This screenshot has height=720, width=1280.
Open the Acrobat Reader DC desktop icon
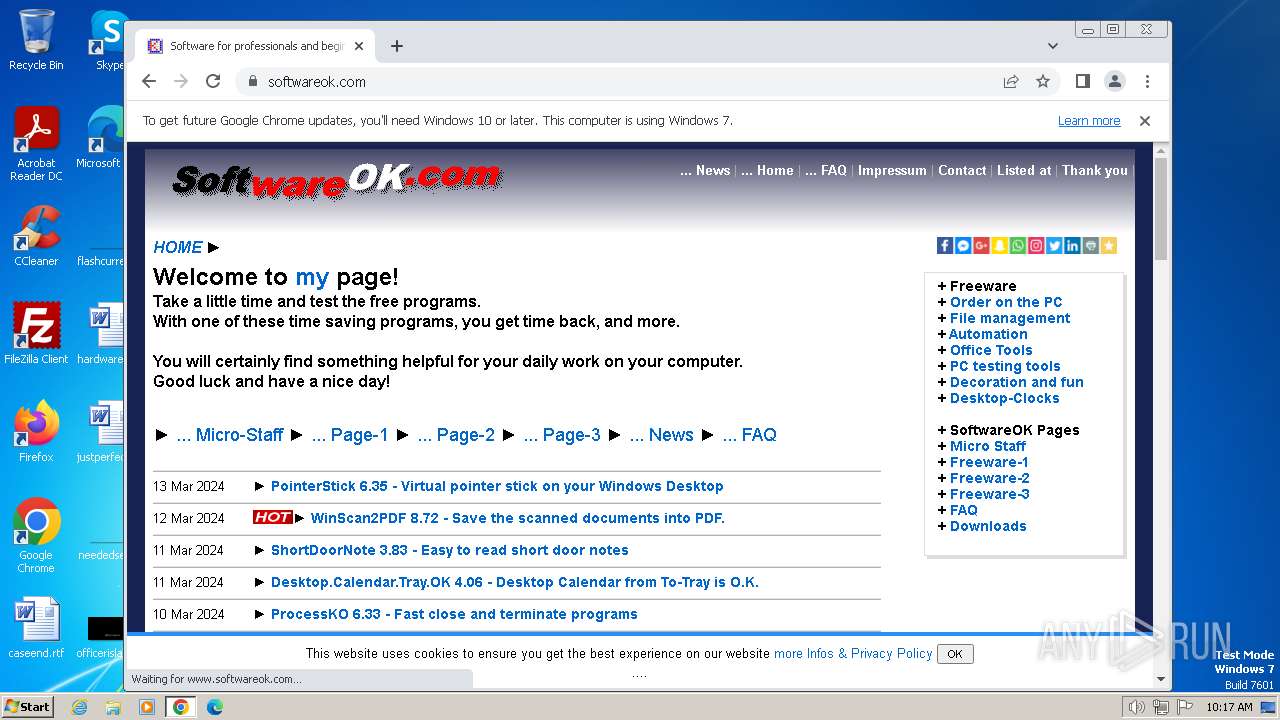pos(36,144)
